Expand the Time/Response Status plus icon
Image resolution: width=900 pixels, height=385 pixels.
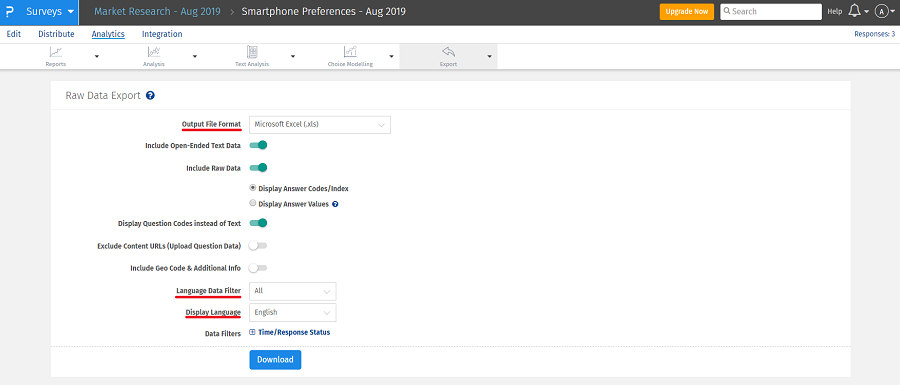coord(253,332)
